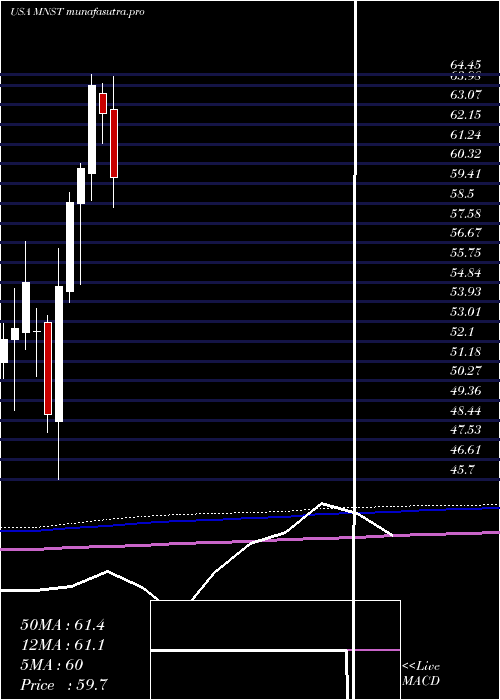This screenshot has height=700, width=500.
Task: Select the 48.44 price level label
Action: 466,410
